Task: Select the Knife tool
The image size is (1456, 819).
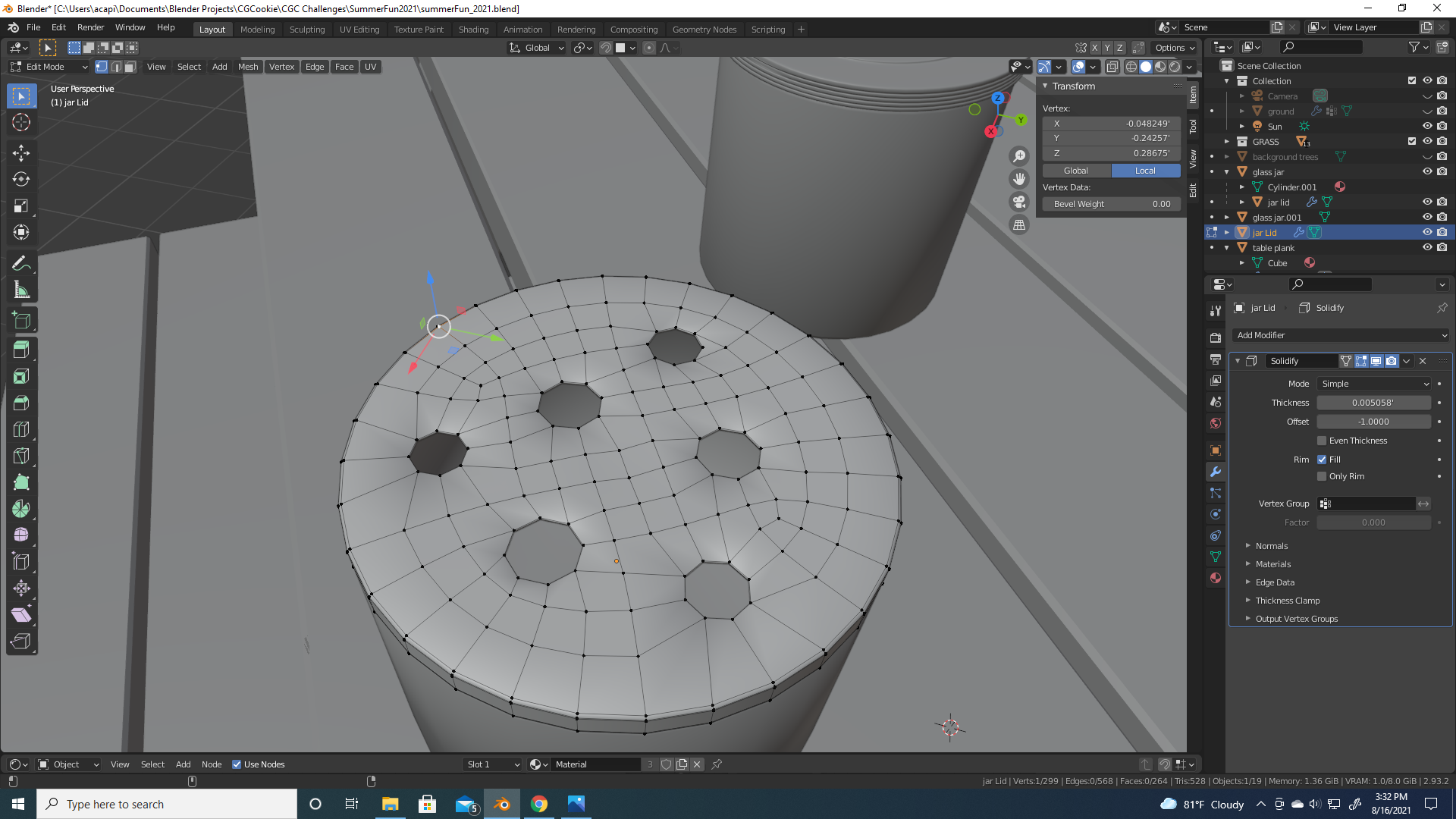Action: pyautogui.click(x=21, y=456)
